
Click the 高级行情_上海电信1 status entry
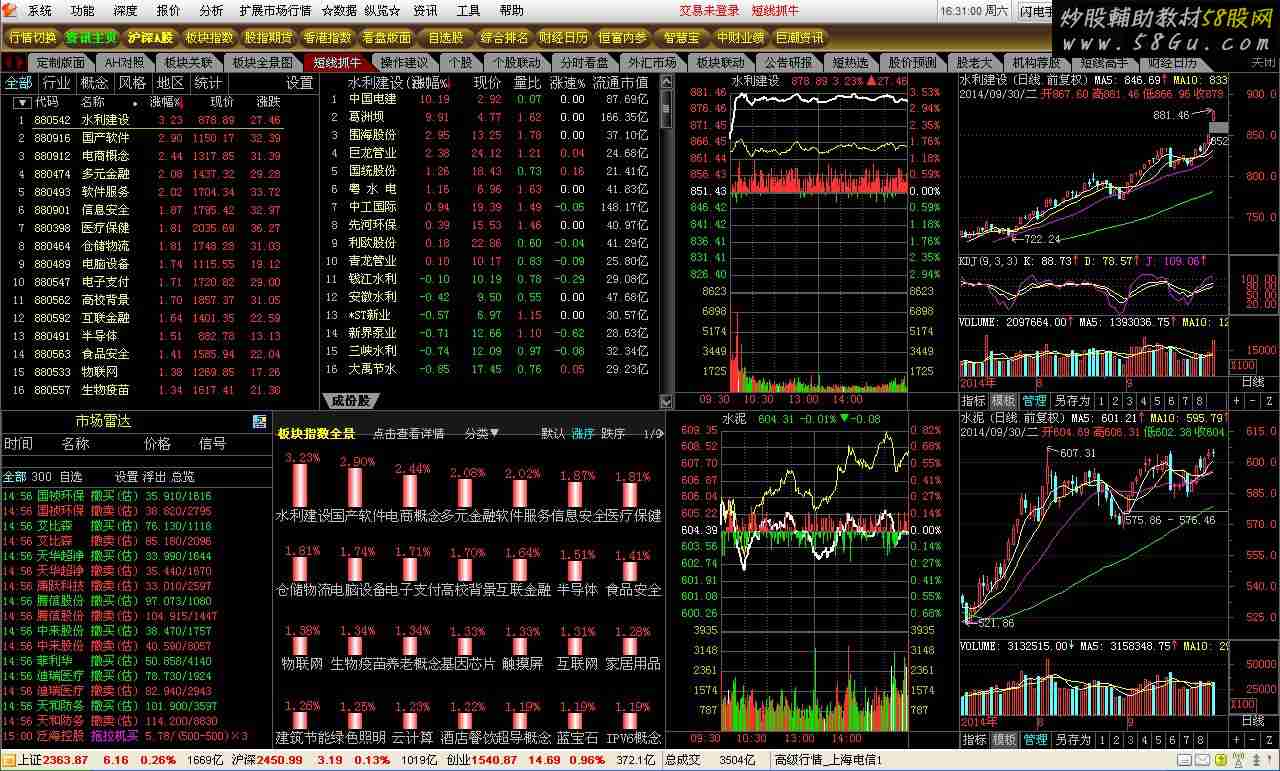pyautogui.click(x=828, y=760)
